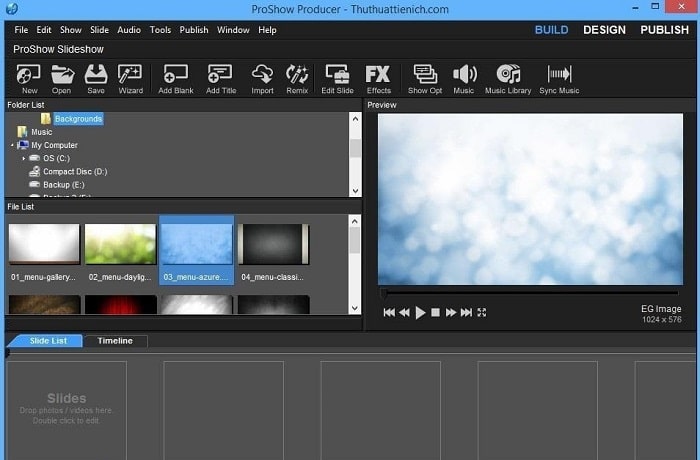
Task: Open the Show menu
Action: pyautogui.click(x=71, y=30)
